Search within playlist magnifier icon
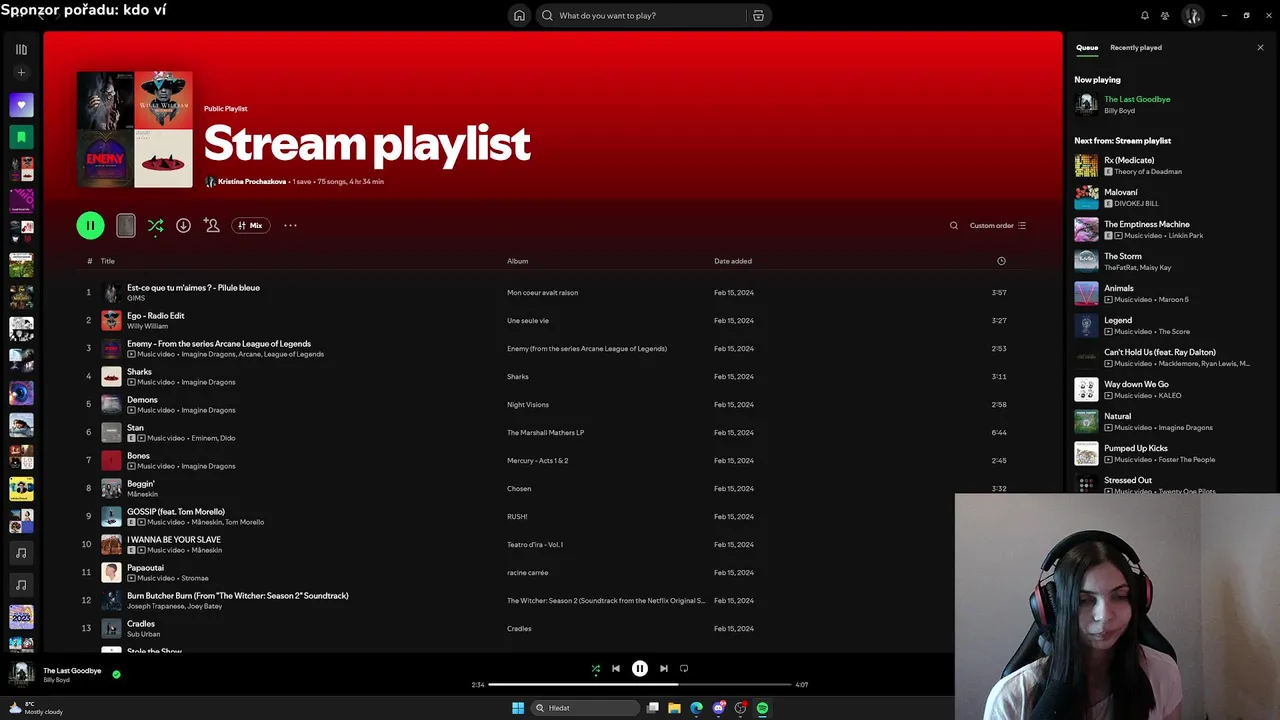The image size is (1280, 720). [x=953, y=226]
